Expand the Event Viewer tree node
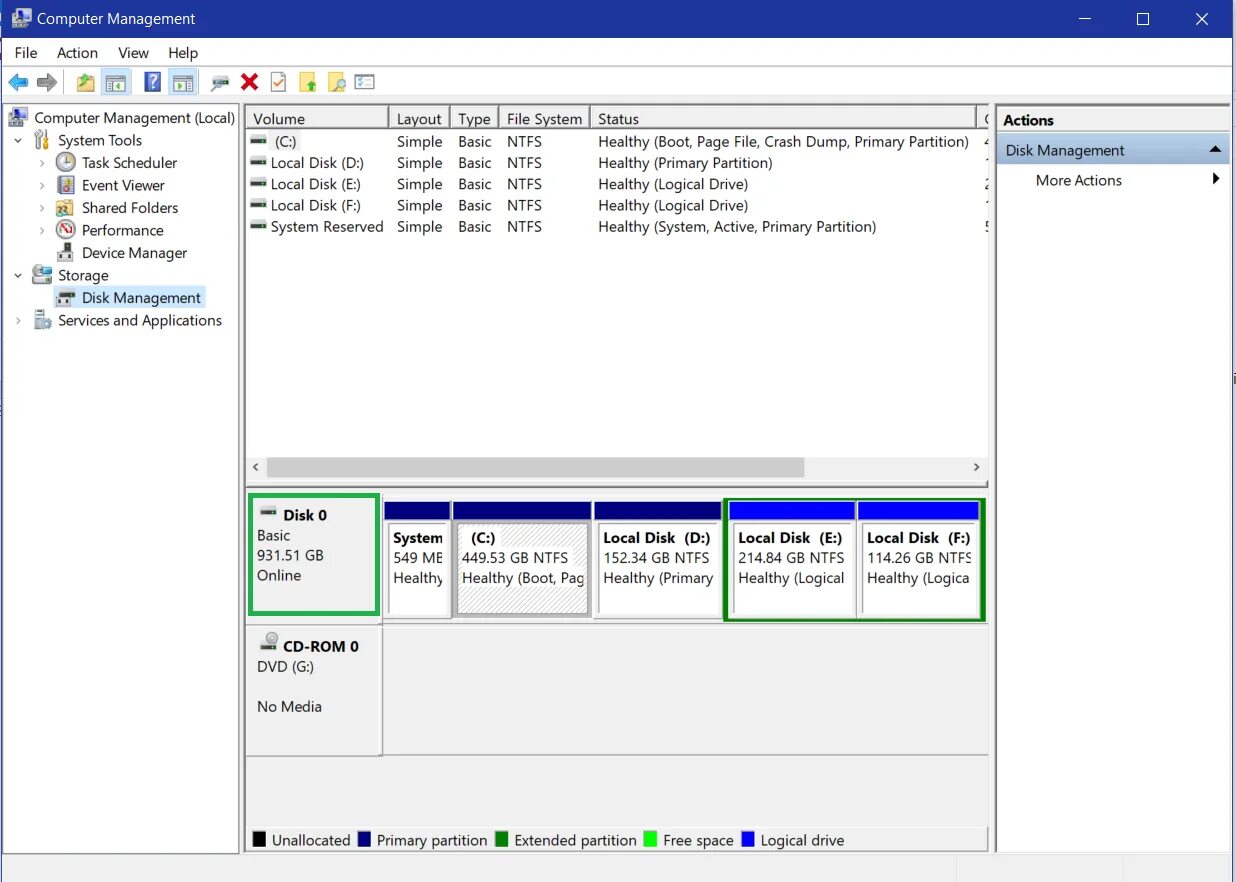The width and height of the screenshot is (1236, 882). [42, 185]
